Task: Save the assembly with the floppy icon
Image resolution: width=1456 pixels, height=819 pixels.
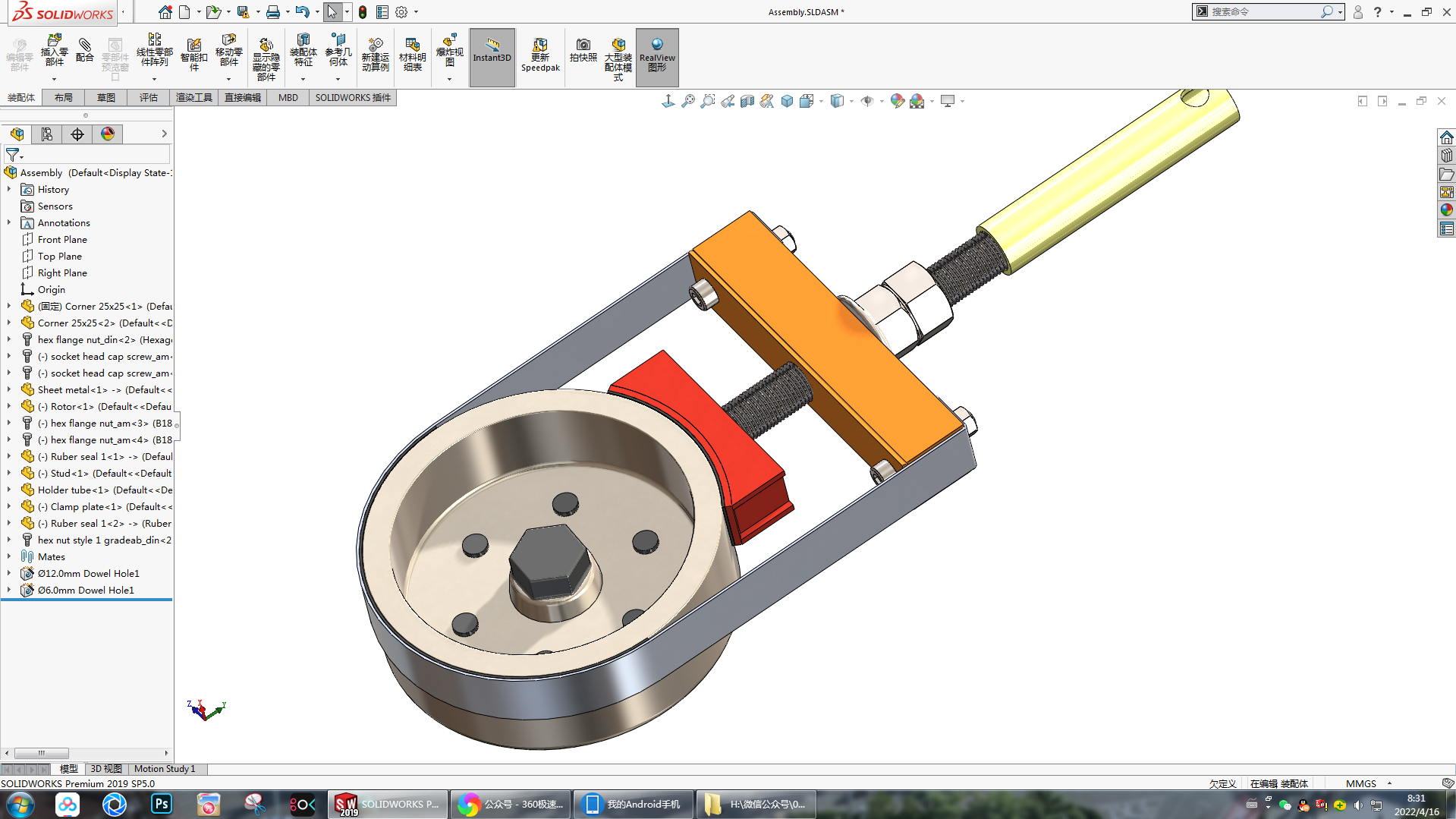Action: (243, 12)
